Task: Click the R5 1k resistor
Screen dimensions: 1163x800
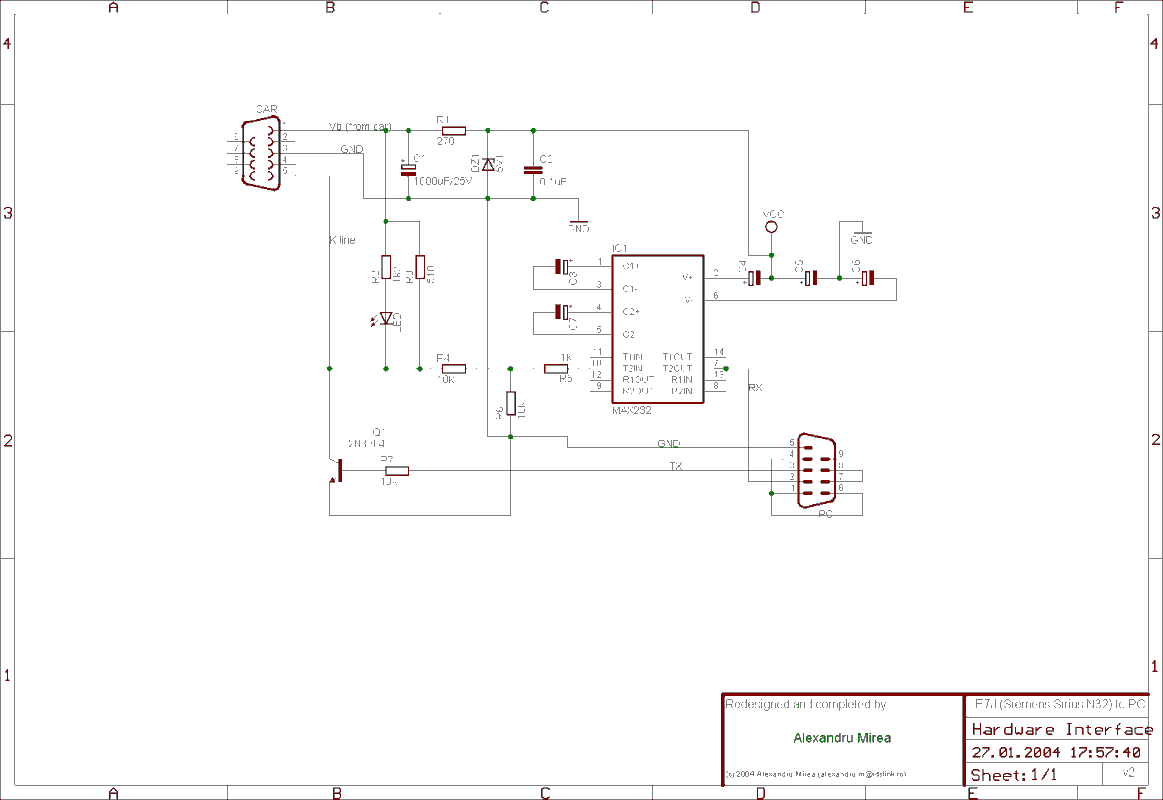Action: [556, 368]
